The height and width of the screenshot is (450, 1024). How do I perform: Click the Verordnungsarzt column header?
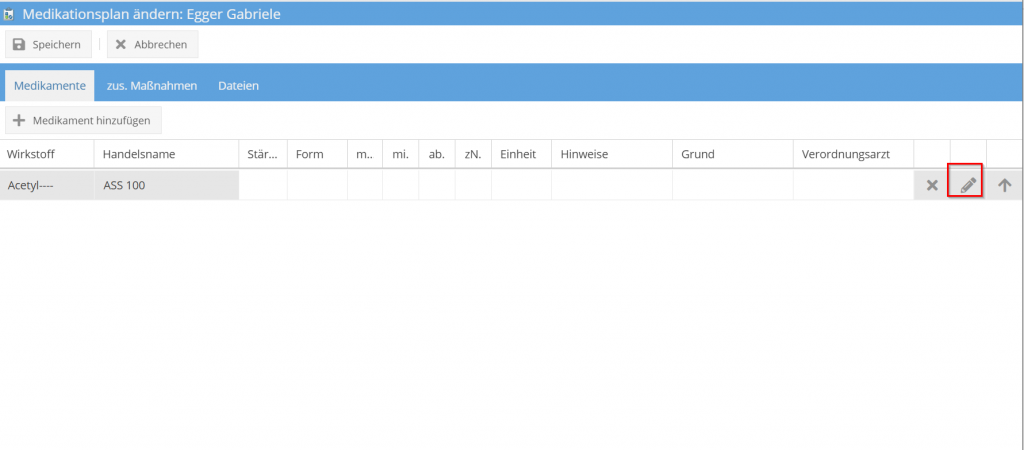click(854, 154)
